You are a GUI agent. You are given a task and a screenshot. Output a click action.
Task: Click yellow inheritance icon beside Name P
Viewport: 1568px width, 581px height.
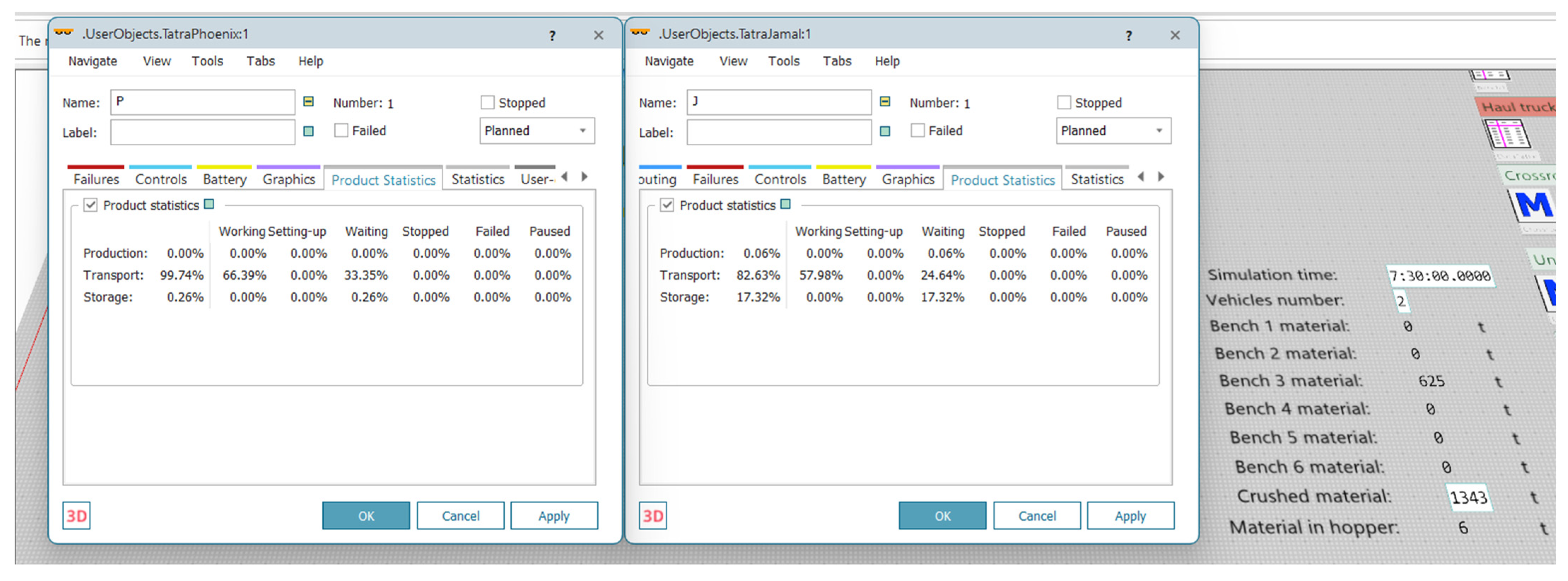point(309,102)
